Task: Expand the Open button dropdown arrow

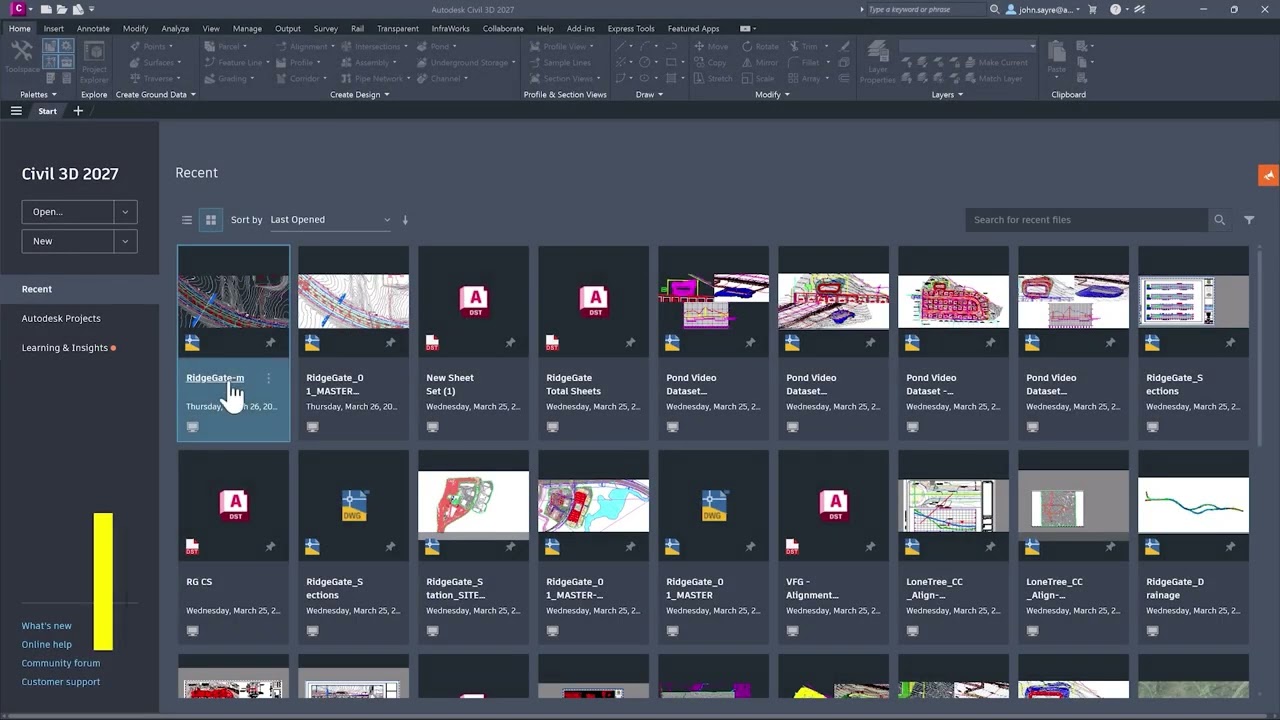Action: point(125,212)
